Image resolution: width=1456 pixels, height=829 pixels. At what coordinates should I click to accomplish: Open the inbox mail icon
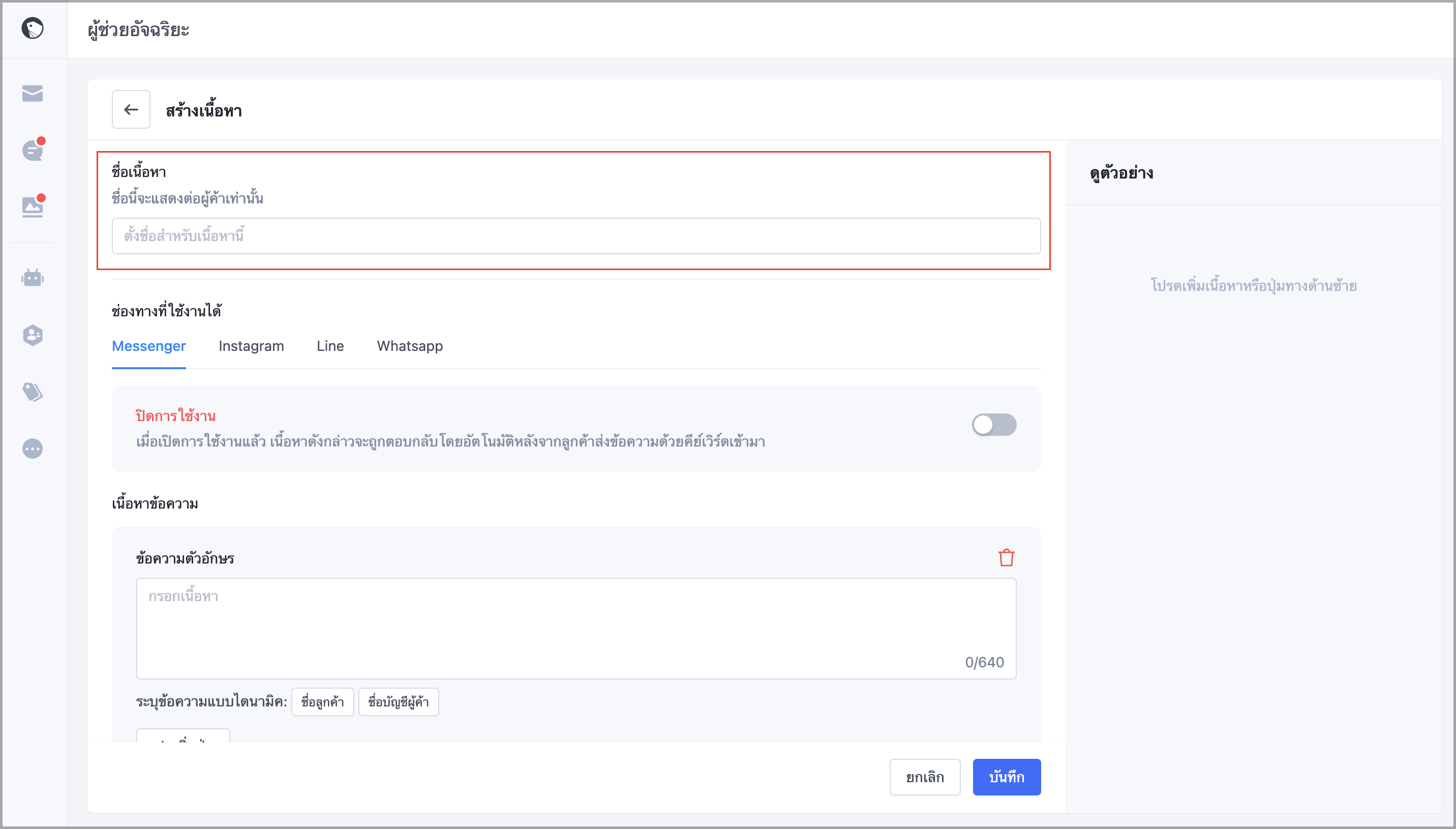33,94
